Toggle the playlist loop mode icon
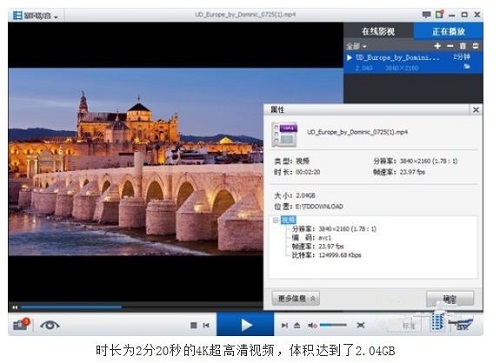 tap(476, 46)
